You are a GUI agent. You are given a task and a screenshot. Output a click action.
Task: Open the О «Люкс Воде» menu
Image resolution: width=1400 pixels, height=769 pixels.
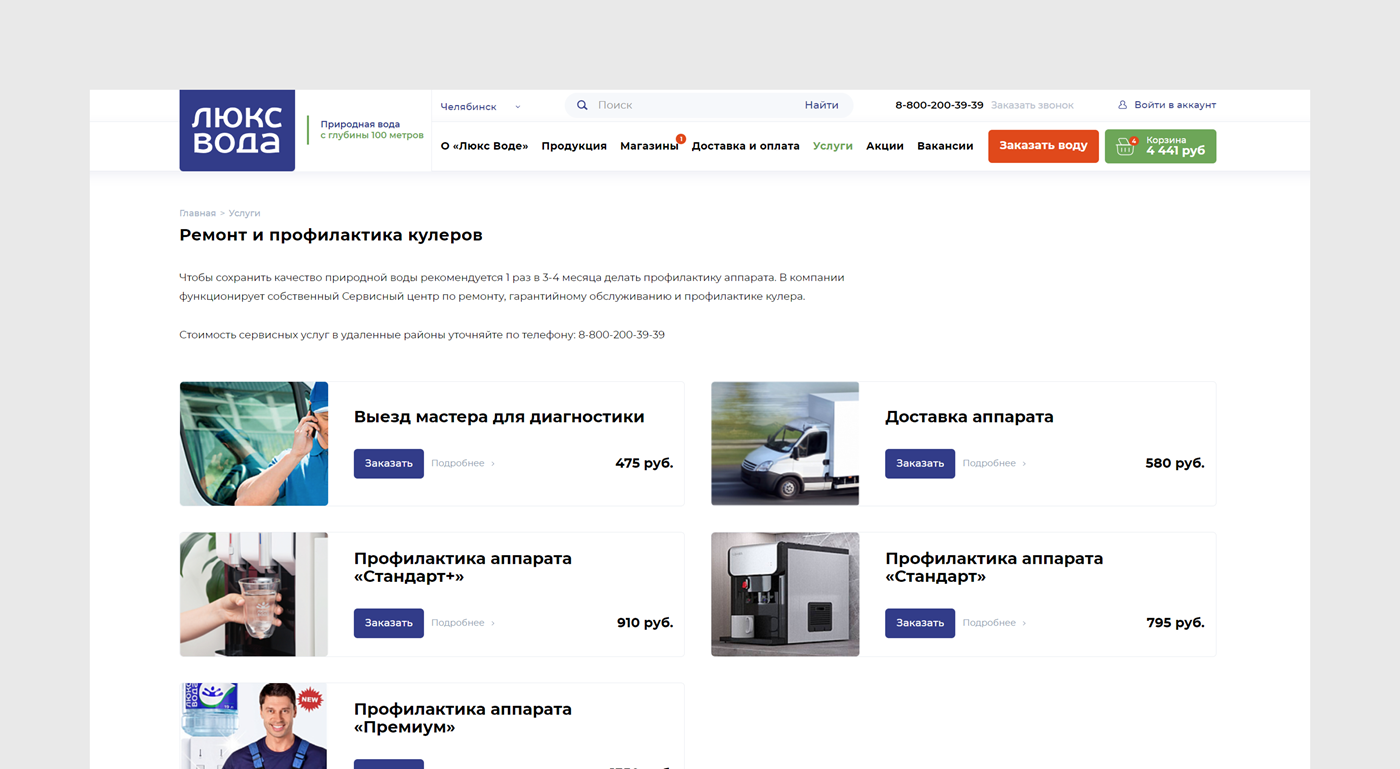485,146
